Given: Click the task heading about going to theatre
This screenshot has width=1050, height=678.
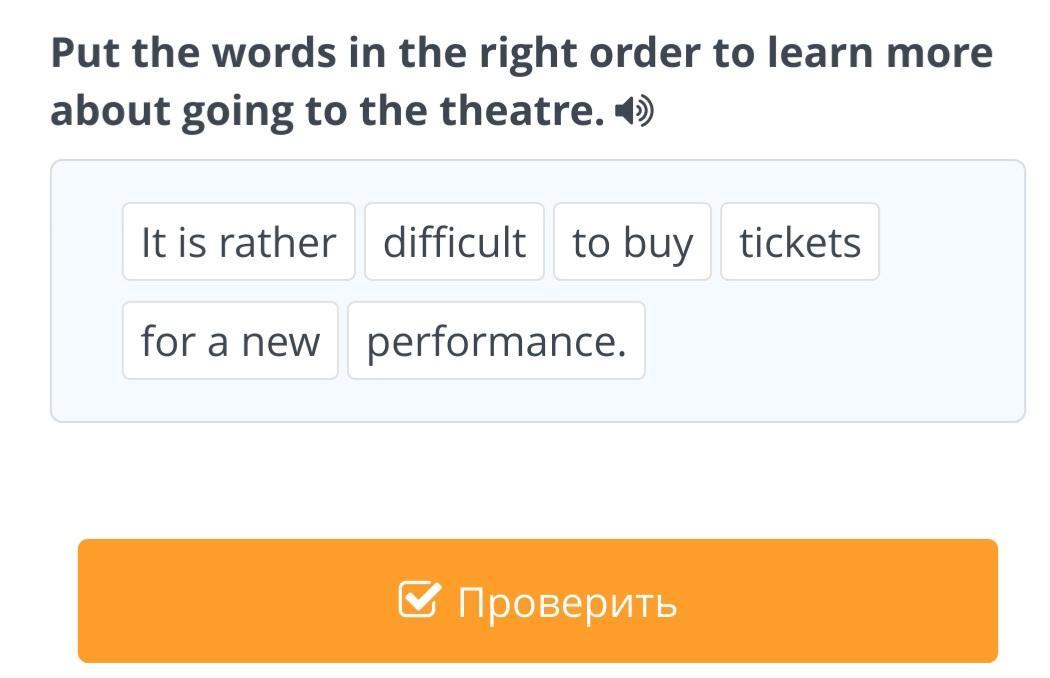Looking at the screenshot, I should (x=522, y=82).
